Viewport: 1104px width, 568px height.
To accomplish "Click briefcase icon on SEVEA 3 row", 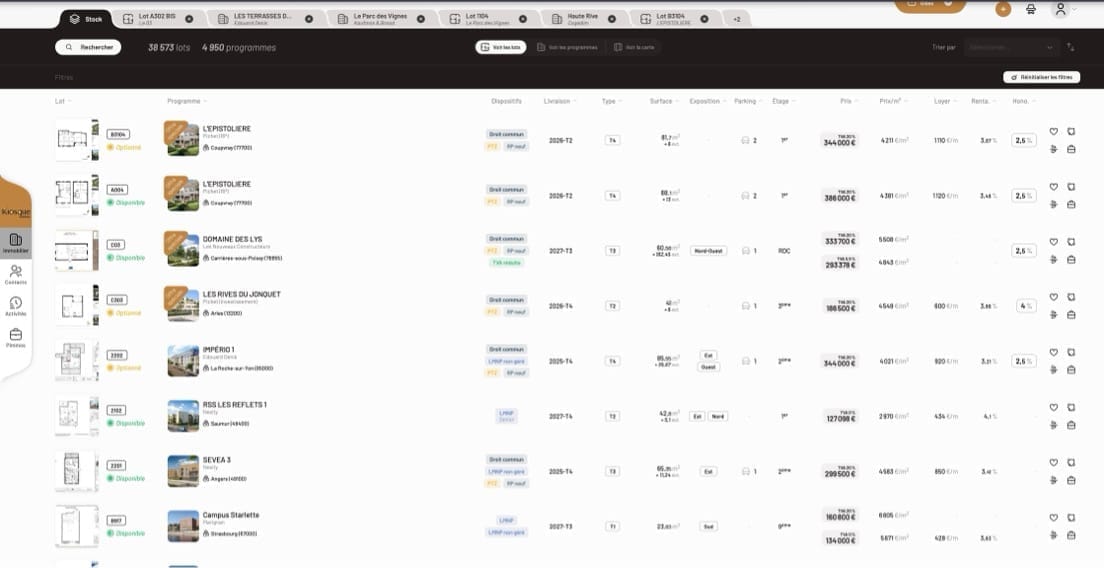I will pyautogui.click(x=1071, y=480).
